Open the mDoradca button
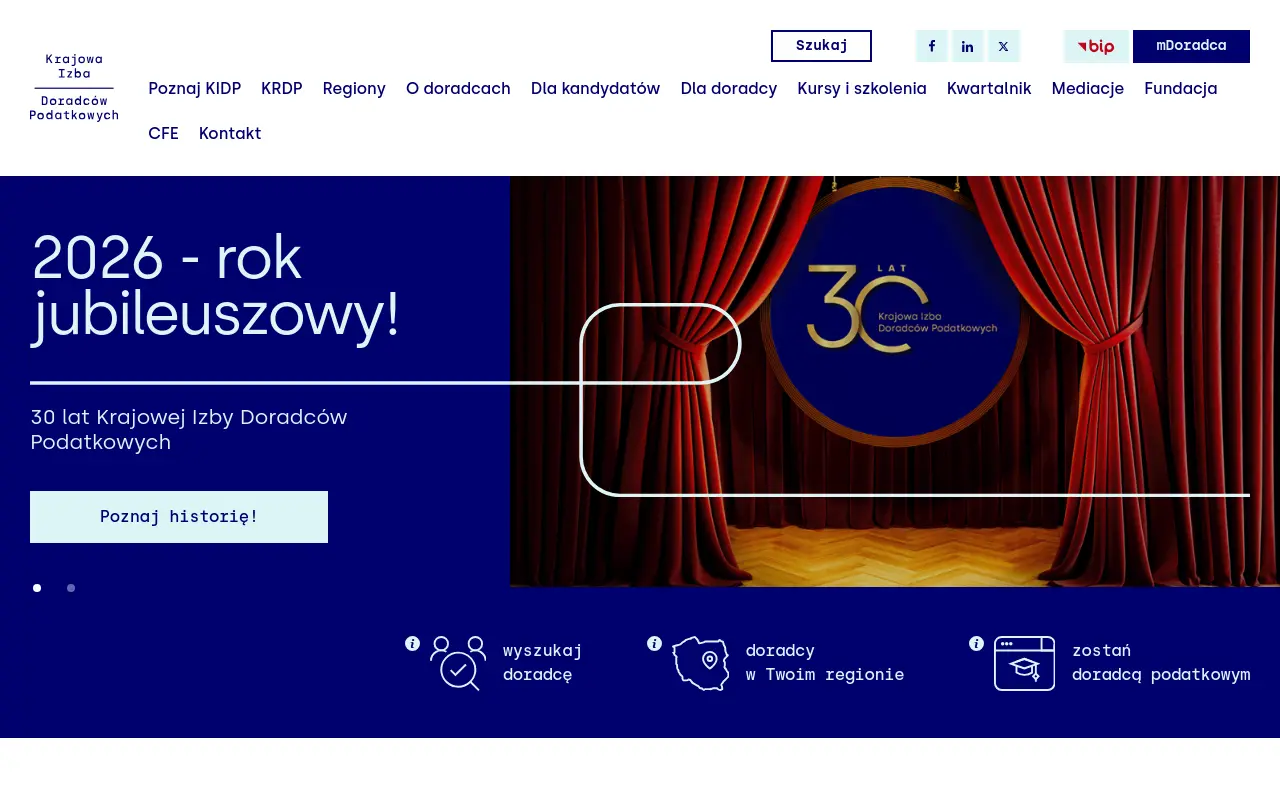1280x800 pixels. pyautogui.click(x=1191, y=46)
